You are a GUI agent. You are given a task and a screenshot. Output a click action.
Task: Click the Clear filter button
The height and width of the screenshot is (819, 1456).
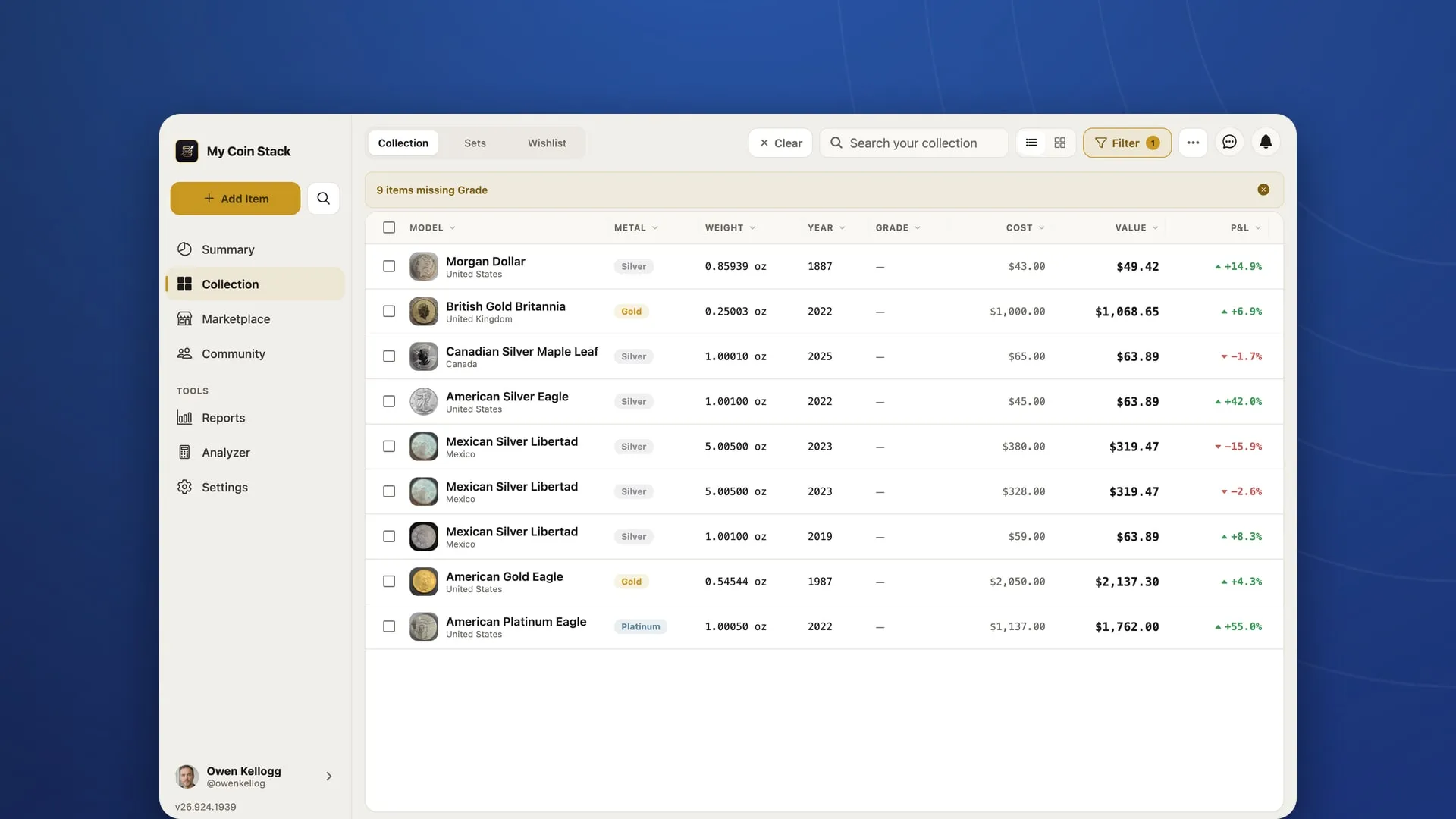click(x=780, y=143)
